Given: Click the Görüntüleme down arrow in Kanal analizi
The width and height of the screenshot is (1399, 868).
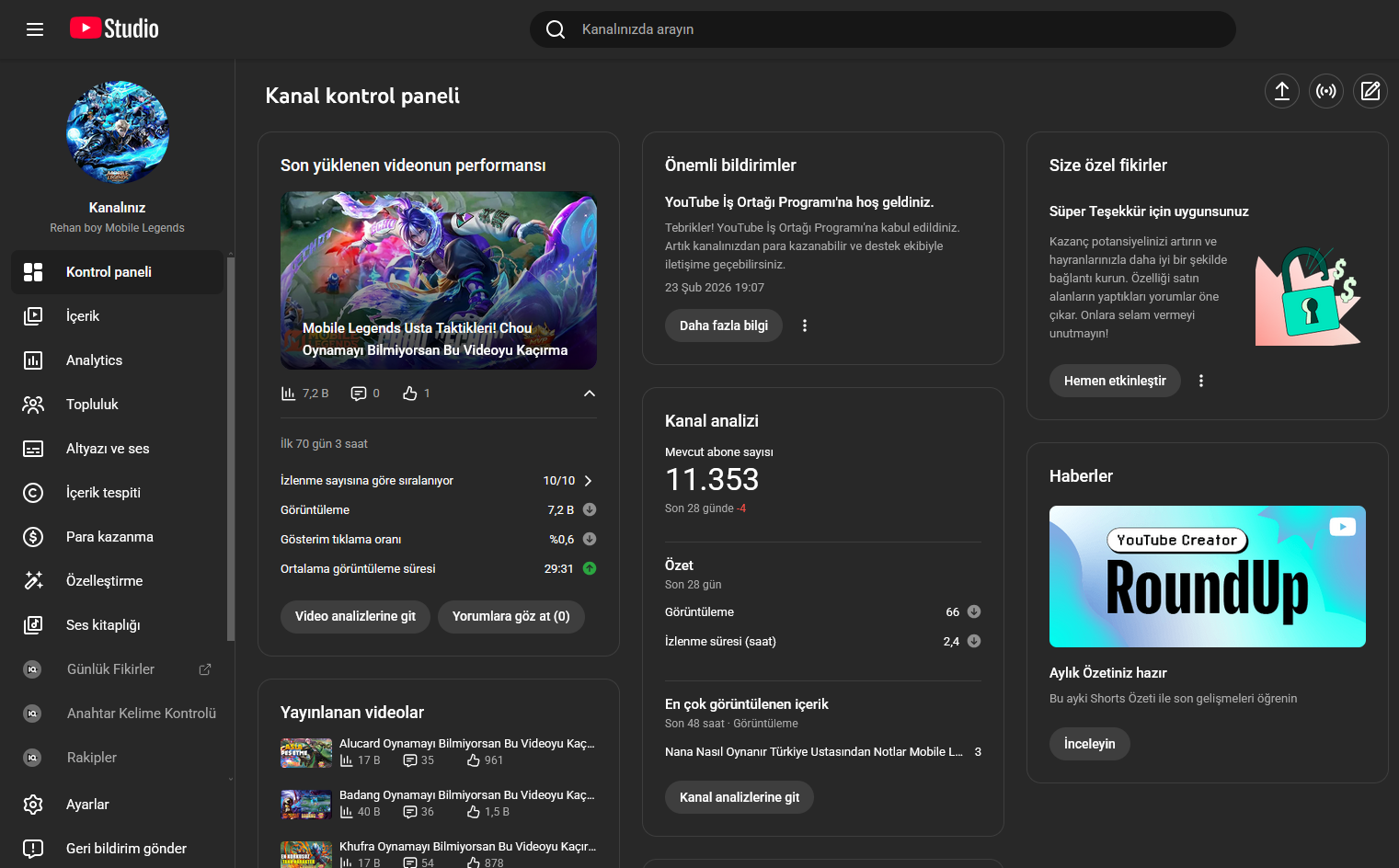Looking at the screenshot, I should point(974,612).
